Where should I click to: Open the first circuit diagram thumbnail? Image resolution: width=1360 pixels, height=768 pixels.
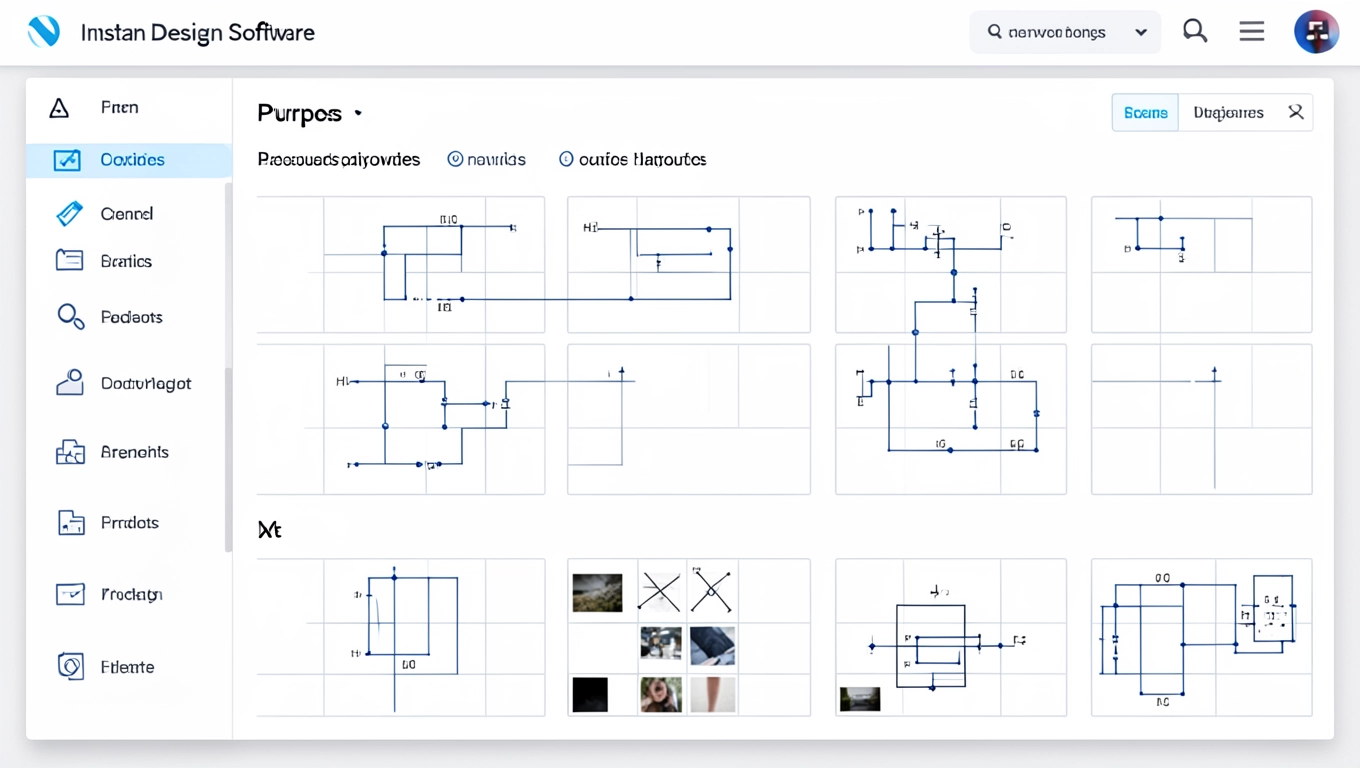401,264
